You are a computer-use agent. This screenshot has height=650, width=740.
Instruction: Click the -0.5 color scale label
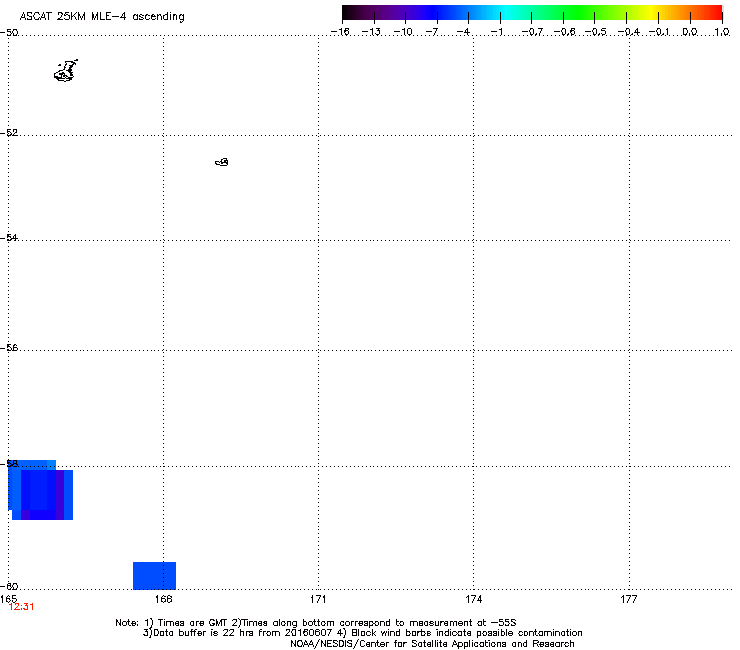[596, 32]
